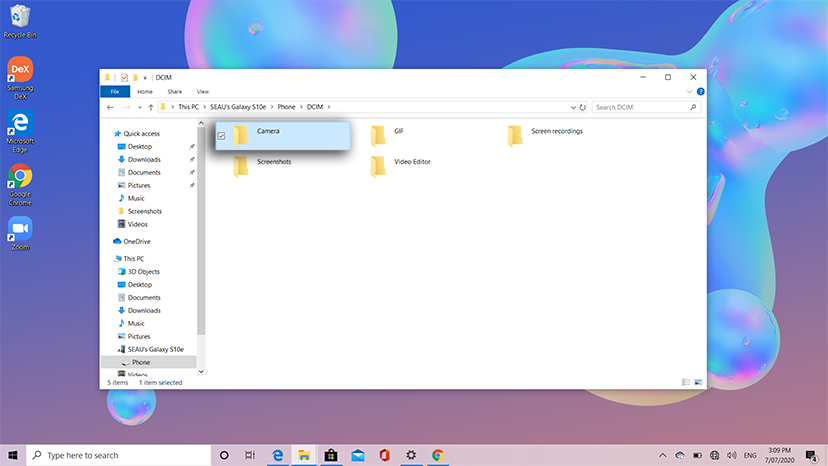Open Settings gear on taskbar
Screen dimensions: 828x466
pos(411,455)
